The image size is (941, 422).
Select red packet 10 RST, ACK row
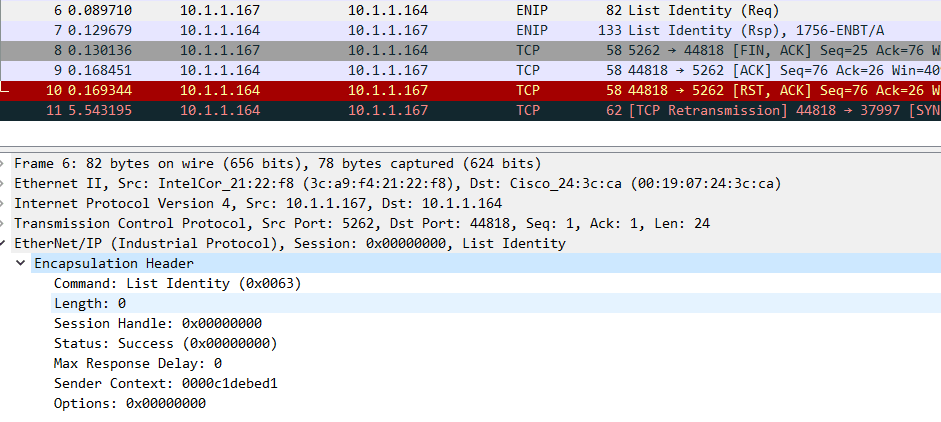pyautogui.click(x=470, y=90)
